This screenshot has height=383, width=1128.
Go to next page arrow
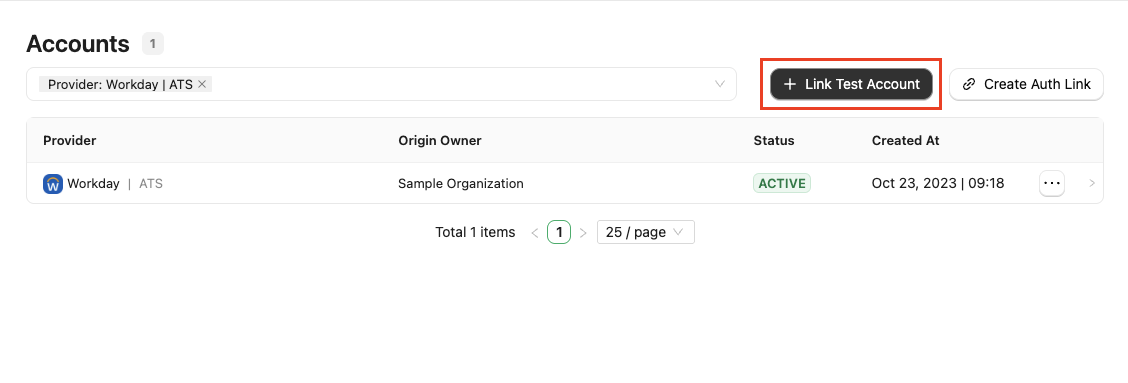click(583, 233)
